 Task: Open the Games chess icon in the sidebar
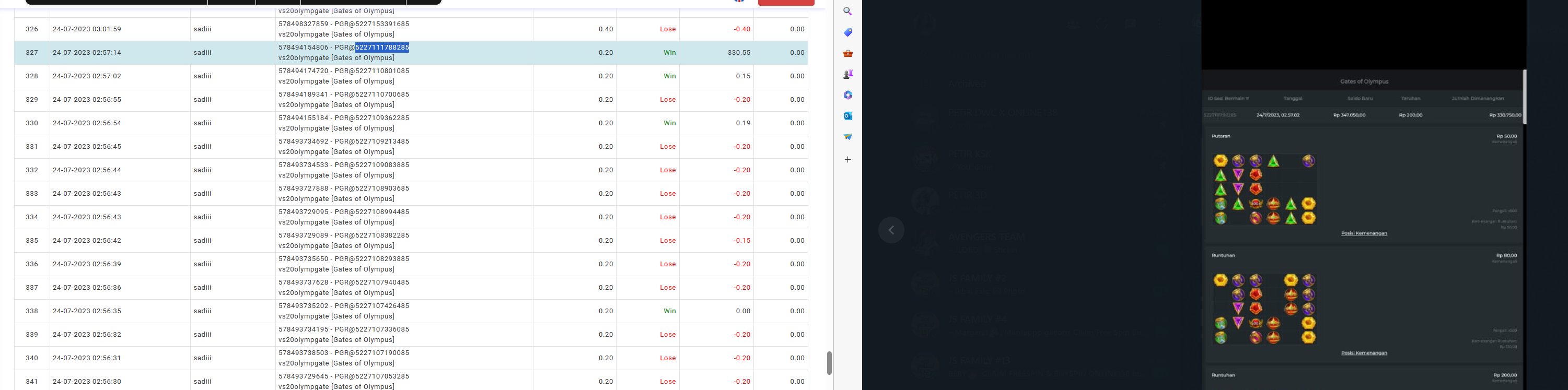pyautogui.click(x=847, y=74)
